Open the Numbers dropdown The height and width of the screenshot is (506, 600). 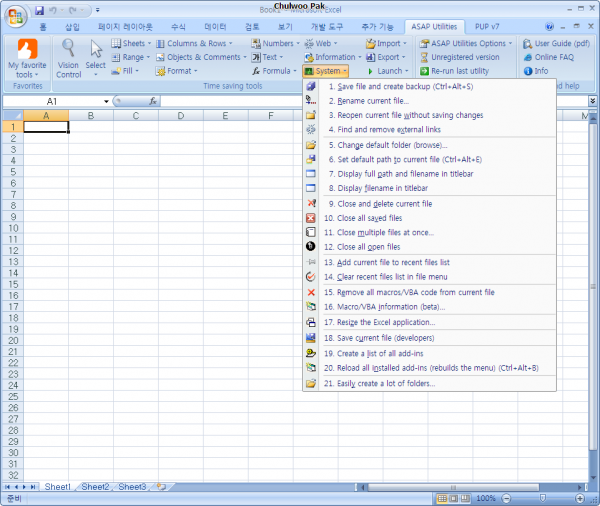click(276, 43)
